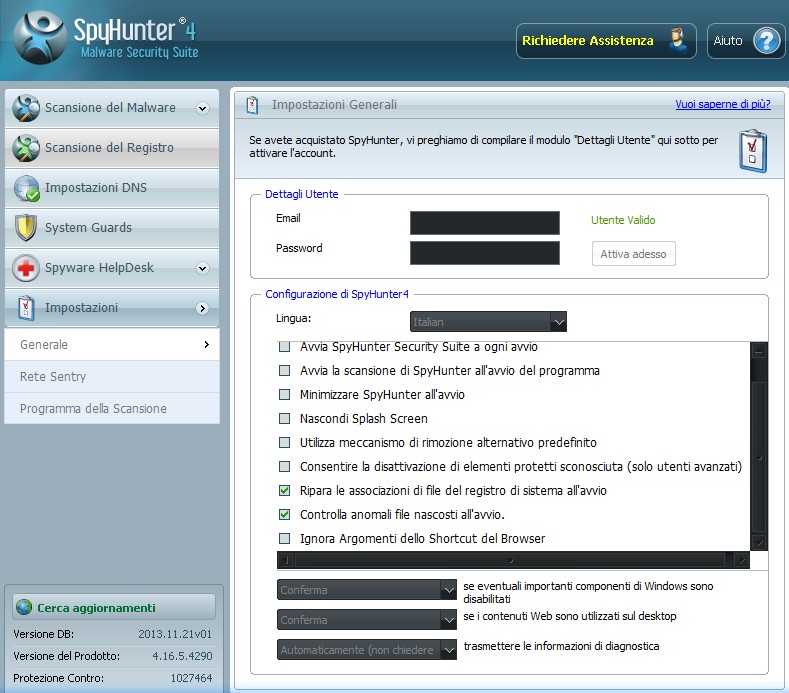Click the clipboard icon beside Impostazioni Generali title
This screenshot has width=789, height=693.
[252, 105]
